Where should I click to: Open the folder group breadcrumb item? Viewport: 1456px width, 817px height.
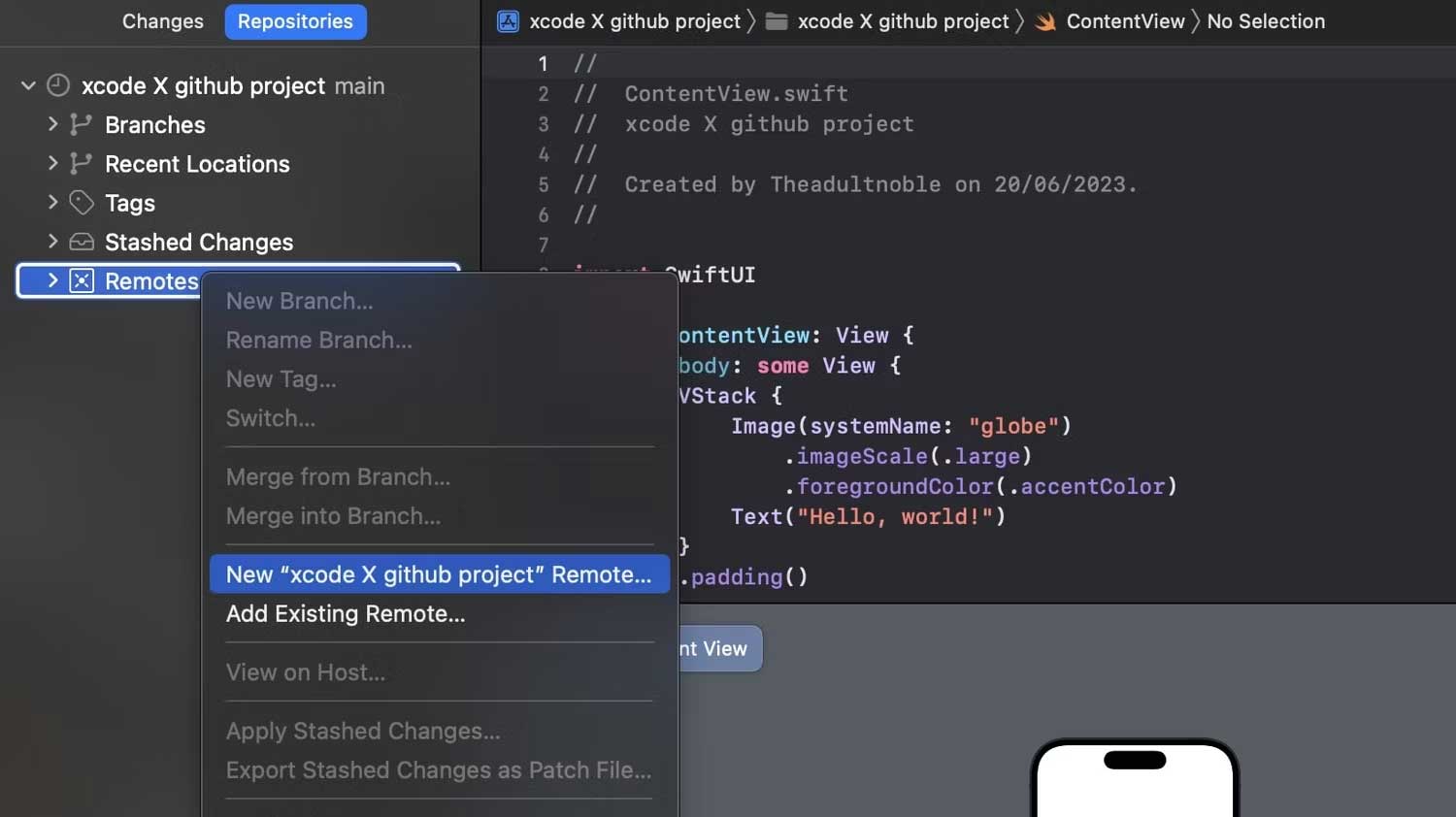903,21
